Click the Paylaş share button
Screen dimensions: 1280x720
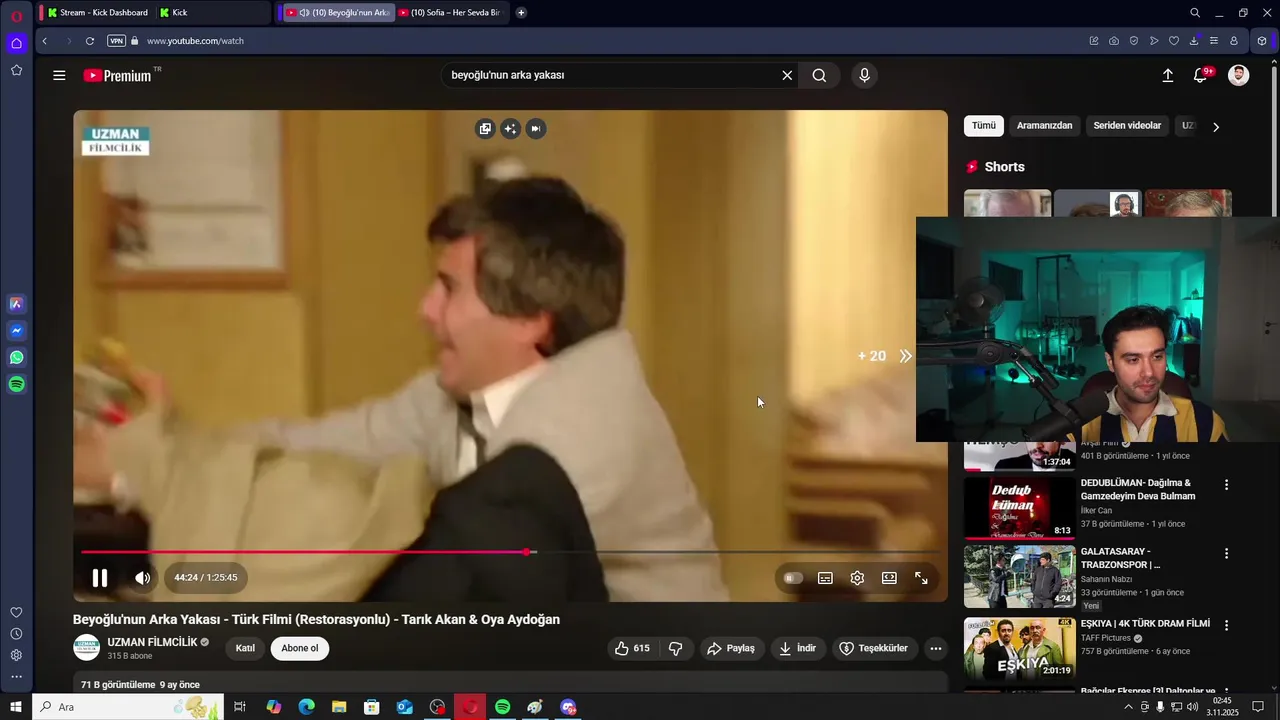click(x=731, y=648)
